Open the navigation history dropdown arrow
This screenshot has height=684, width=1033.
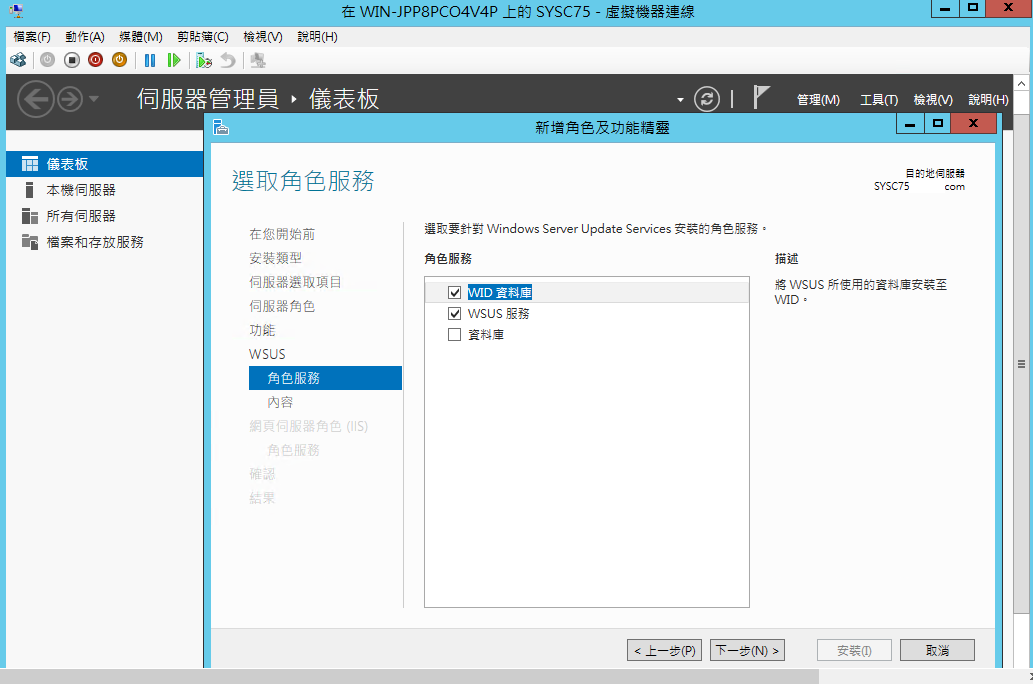[x=94, y=99]
